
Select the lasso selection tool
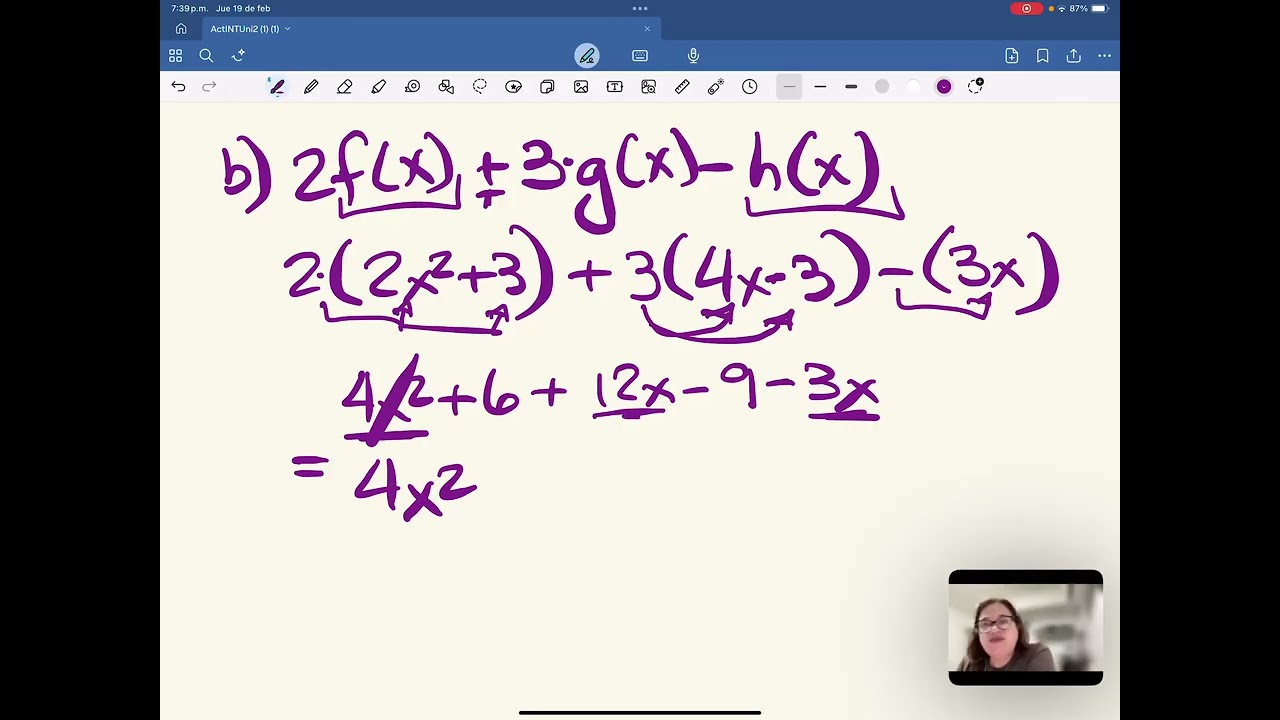(480, 87)
